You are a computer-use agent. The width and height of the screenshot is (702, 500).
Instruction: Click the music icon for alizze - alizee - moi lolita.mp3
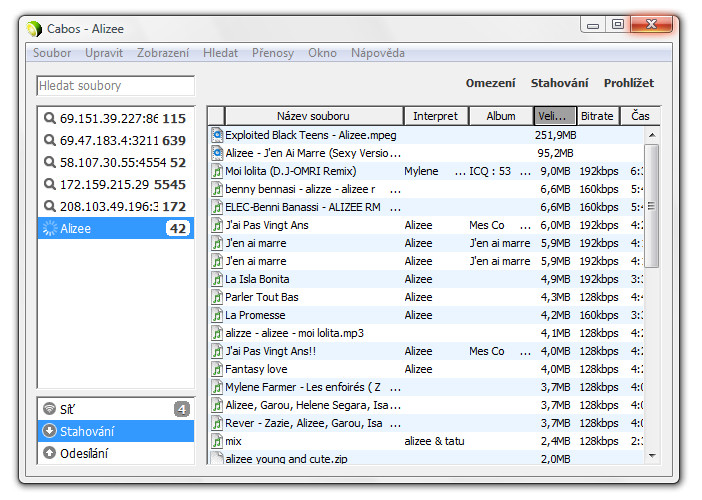(217, 333)
